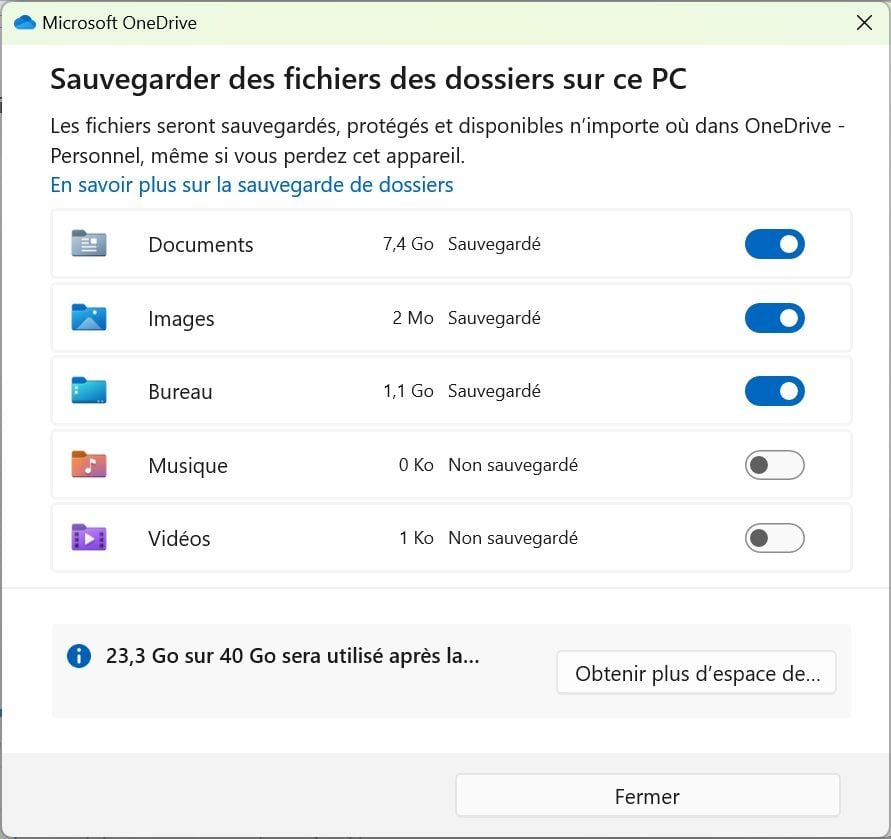Viewport: 891px width, 839px height.
Task: Turn on the Vidéos backup toggle
Action: coord(775,538)
